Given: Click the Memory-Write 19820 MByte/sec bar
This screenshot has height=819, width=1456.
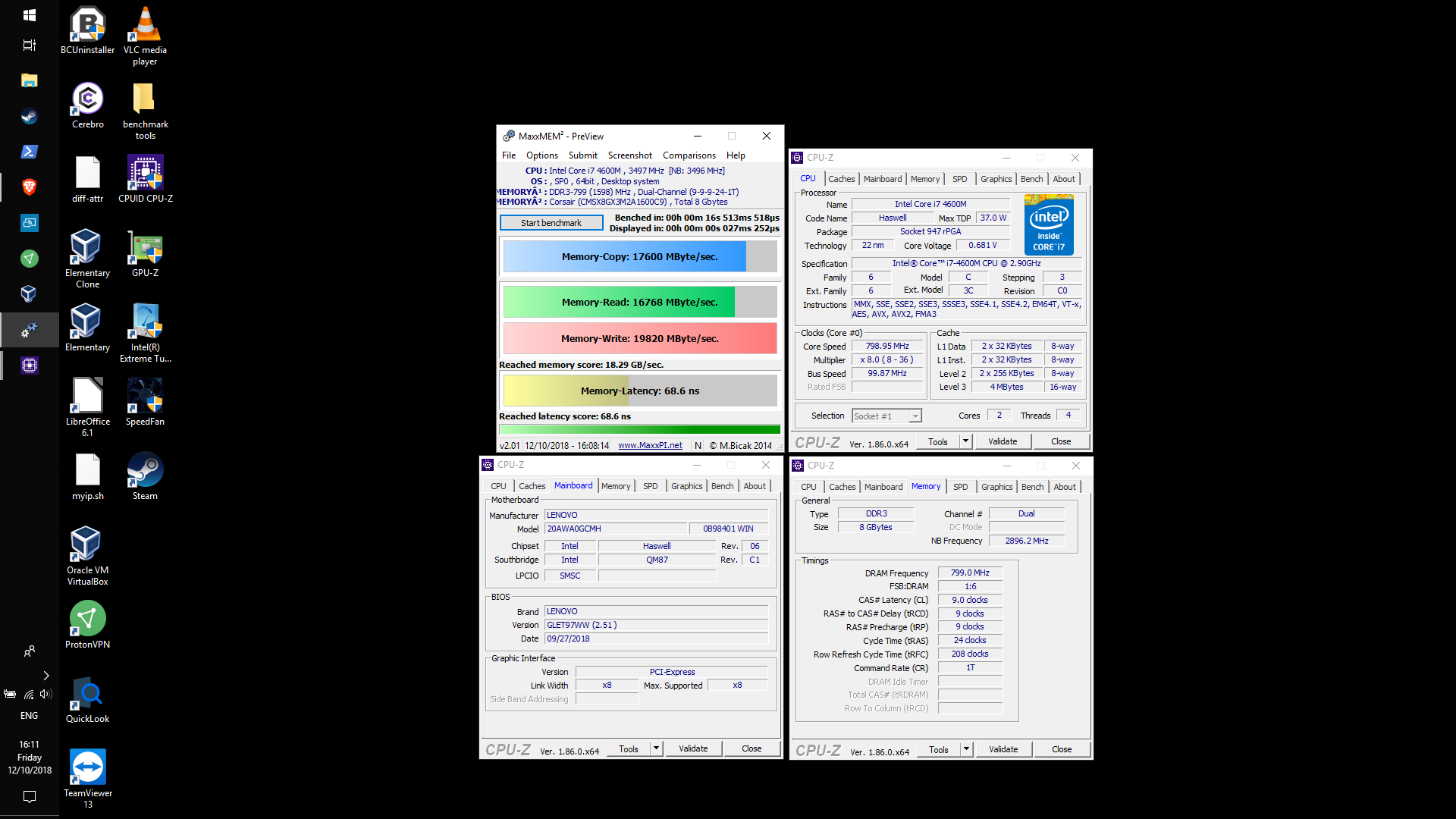Looking at the screenshot, I should [640, 338].
